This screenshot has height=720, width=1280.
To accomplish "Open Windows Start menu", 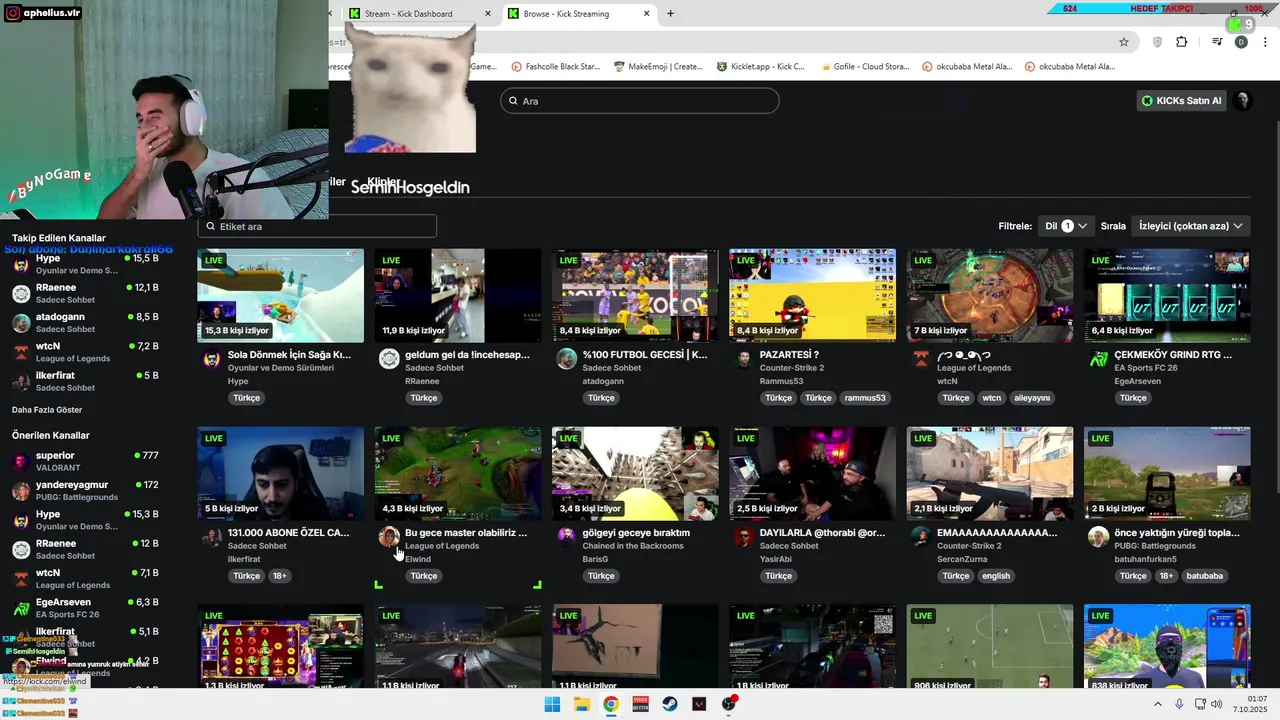I will coord(552,704).
